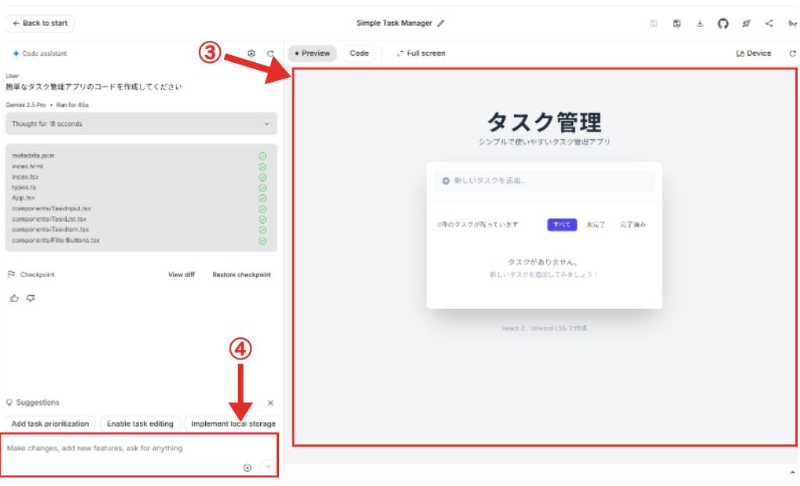Click green check beside metadata.json

click(x=262, y=156)
